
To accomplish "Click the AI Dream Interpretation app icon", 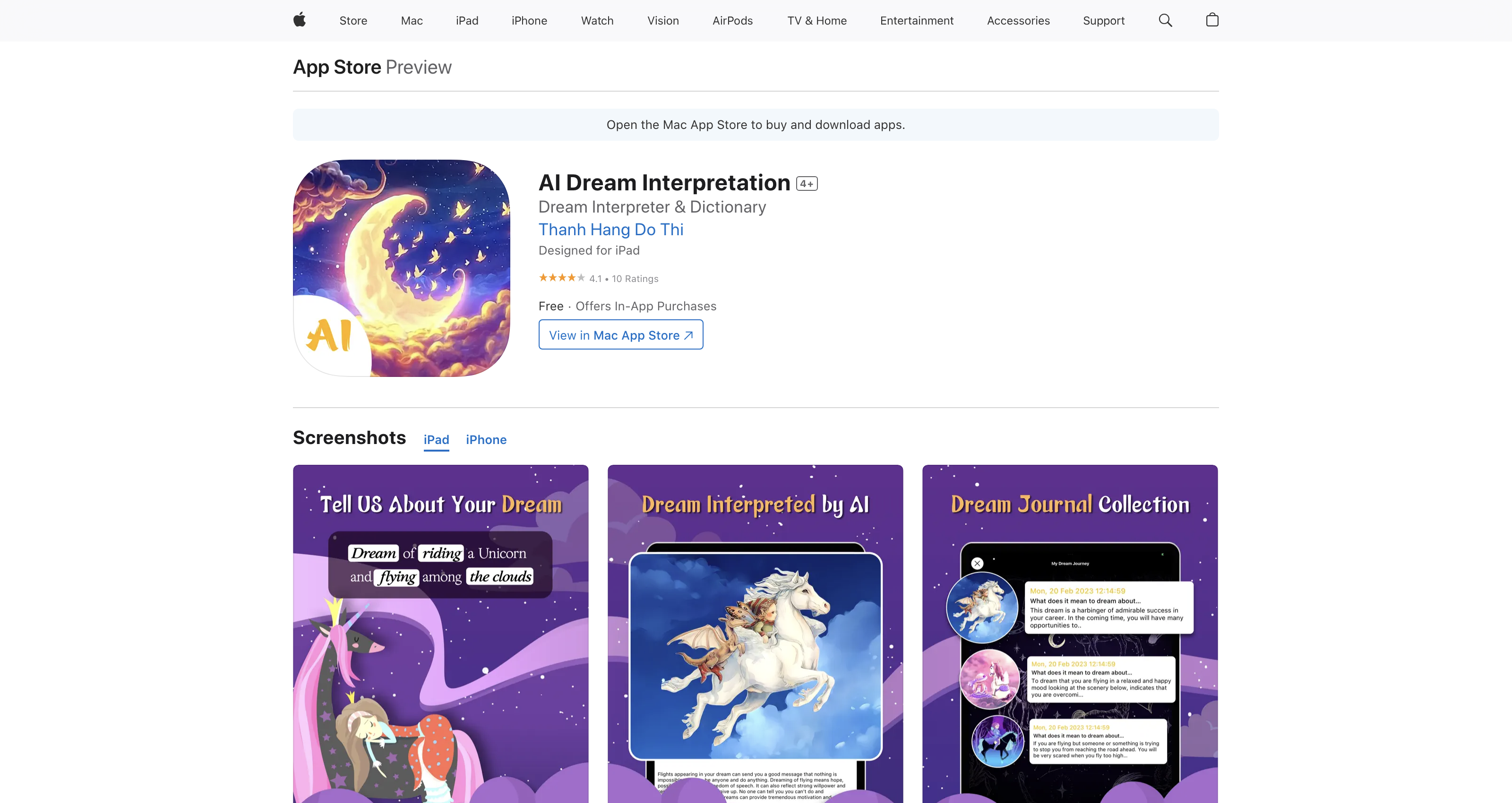I will [402, 268].
